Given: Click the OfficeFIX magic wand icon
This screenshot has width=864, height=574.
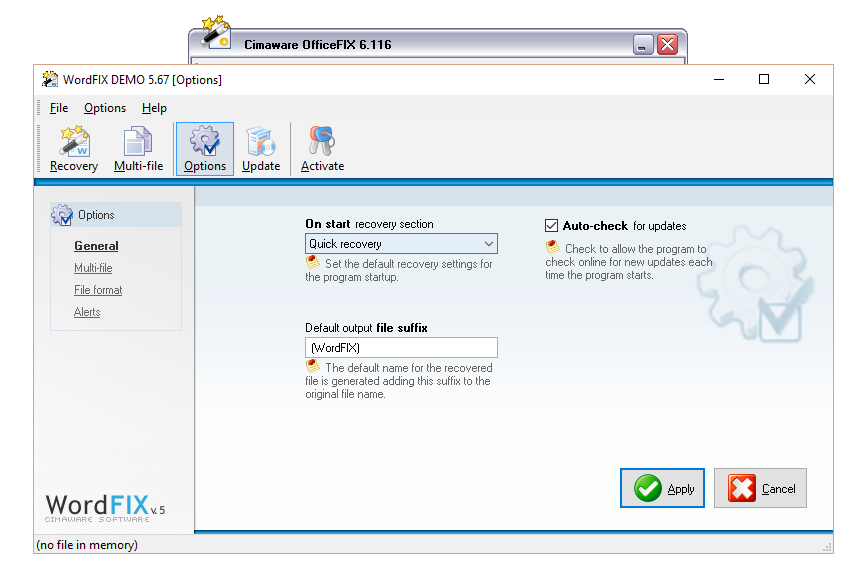Looking at the screenshot, I should [215, 32].
